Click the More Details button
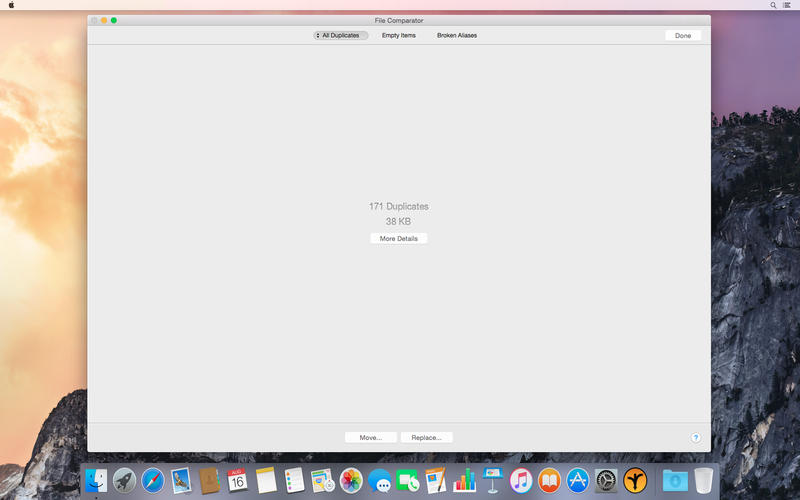800x500 pixels. tap(398, 238)
